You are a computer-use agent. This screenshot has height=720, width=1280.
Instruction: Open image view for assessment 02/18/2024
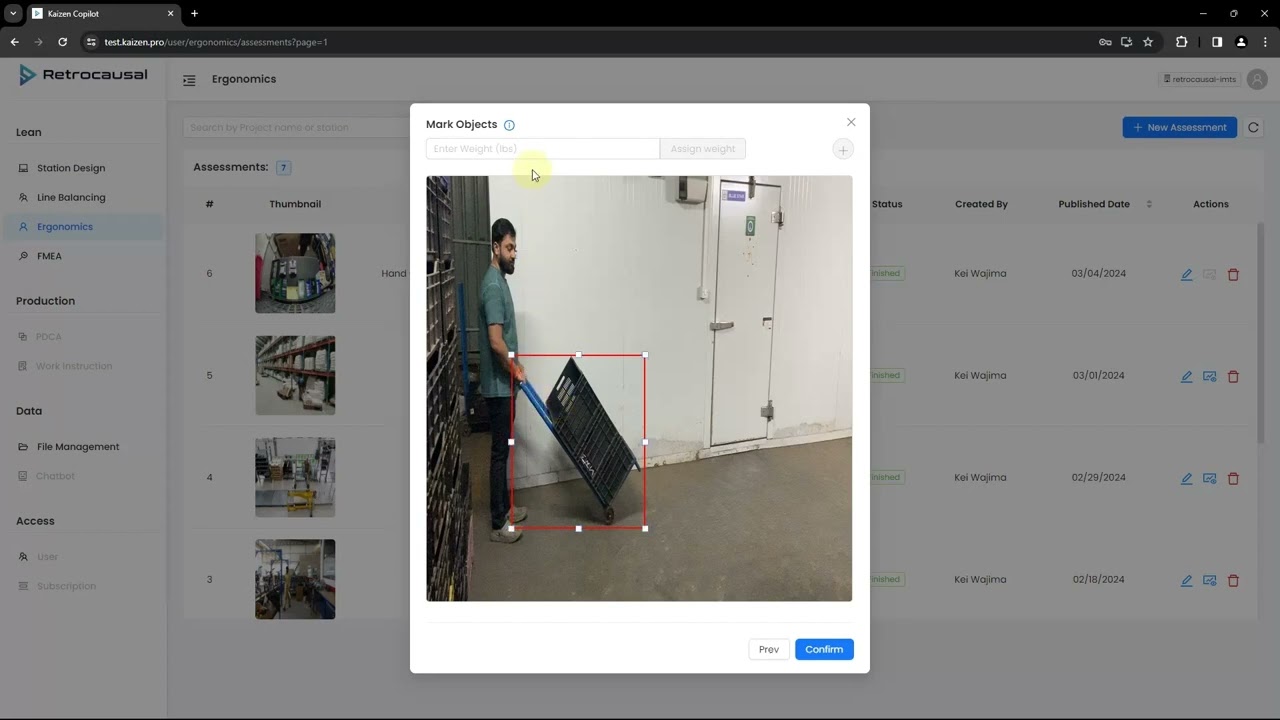[x=1209, y=580]
